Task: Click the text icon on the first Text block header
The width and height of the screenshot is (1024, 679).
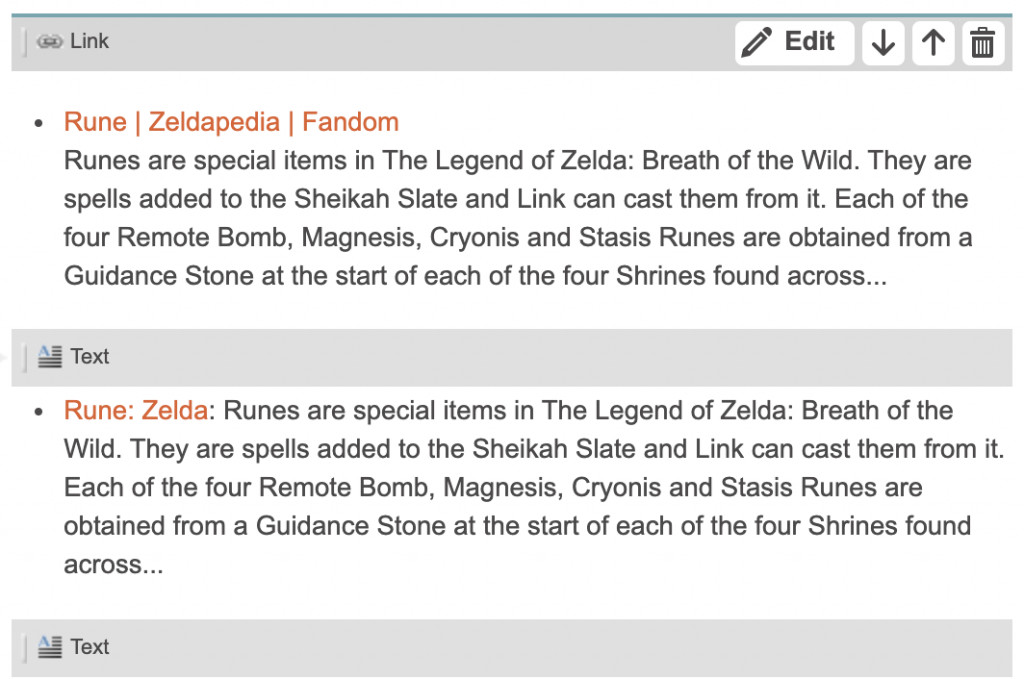Action: (x=50, y=356)
